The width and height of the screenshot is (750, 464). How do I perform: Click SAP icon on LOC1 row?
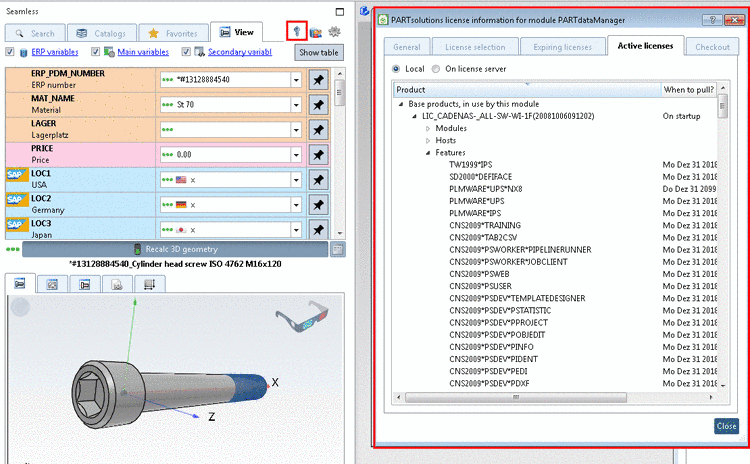pos(16,175)
